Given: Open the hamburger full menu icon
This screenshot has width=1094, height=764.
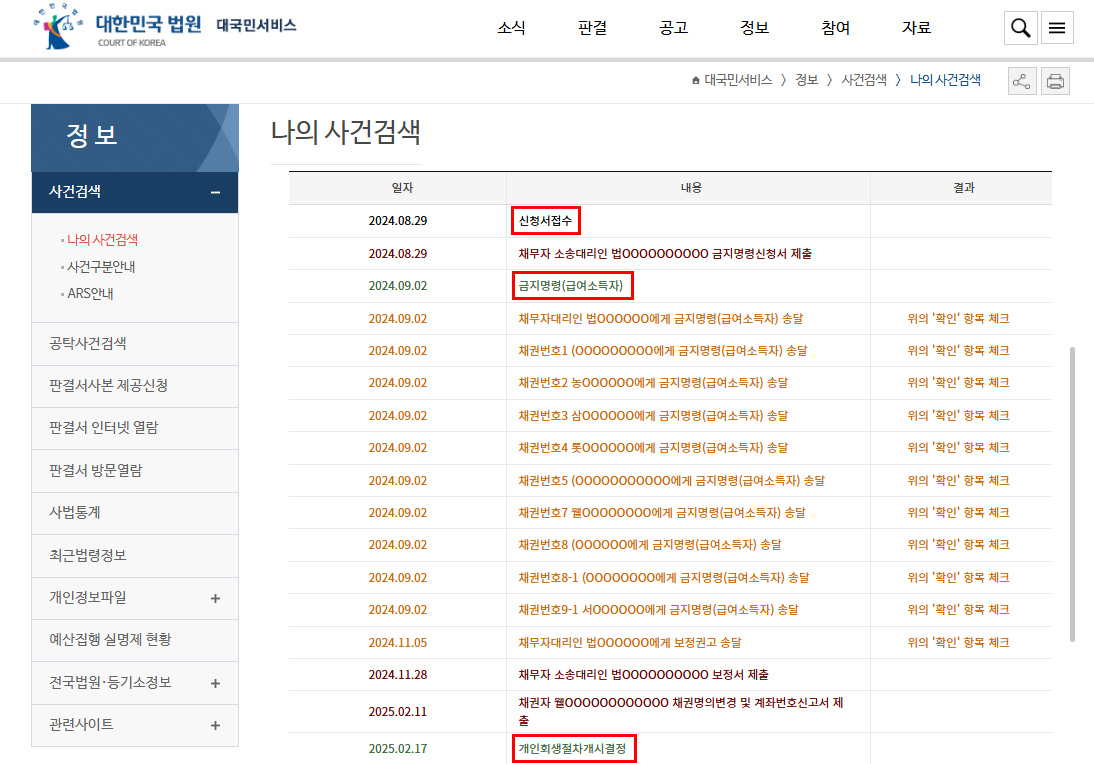Looking at the screenshot, I should (1057, 28).
